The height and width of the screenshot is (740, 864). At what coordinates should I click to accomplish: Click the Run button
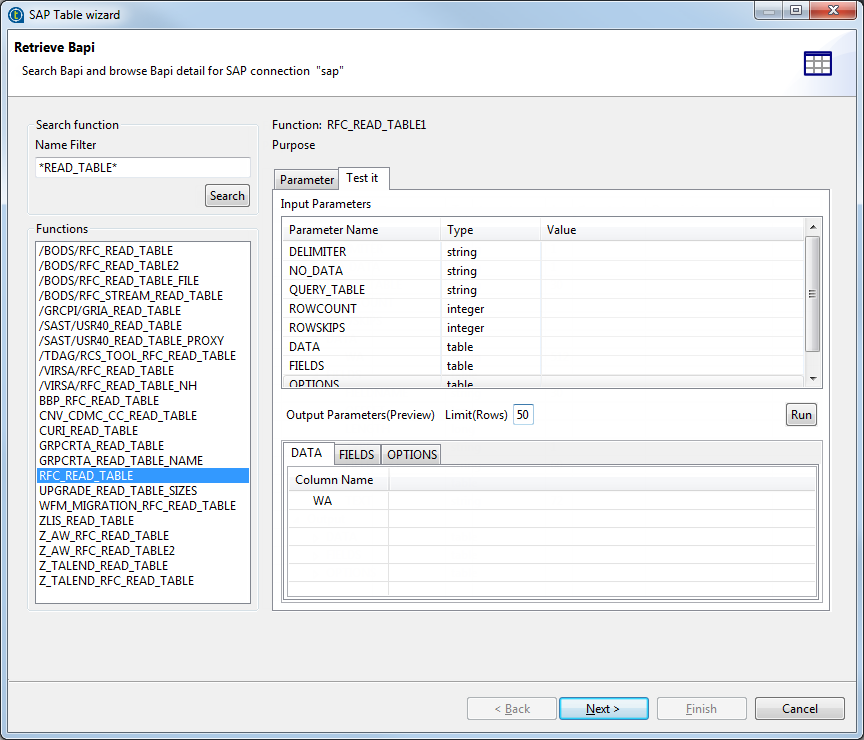[801, 415]
